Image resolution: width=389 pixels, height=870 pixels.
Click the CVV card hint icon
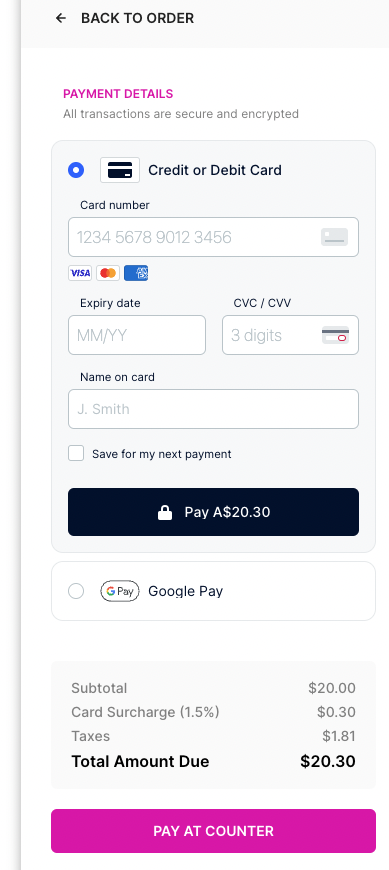click(x=335, y=335)
